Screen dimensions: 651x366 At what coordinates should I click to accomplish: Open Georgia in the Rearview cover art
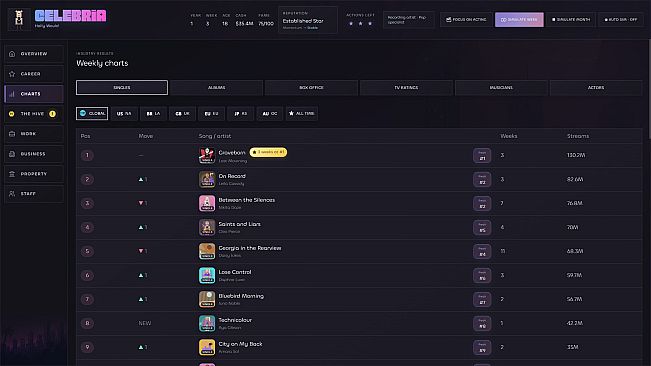[x=207, y=251]
